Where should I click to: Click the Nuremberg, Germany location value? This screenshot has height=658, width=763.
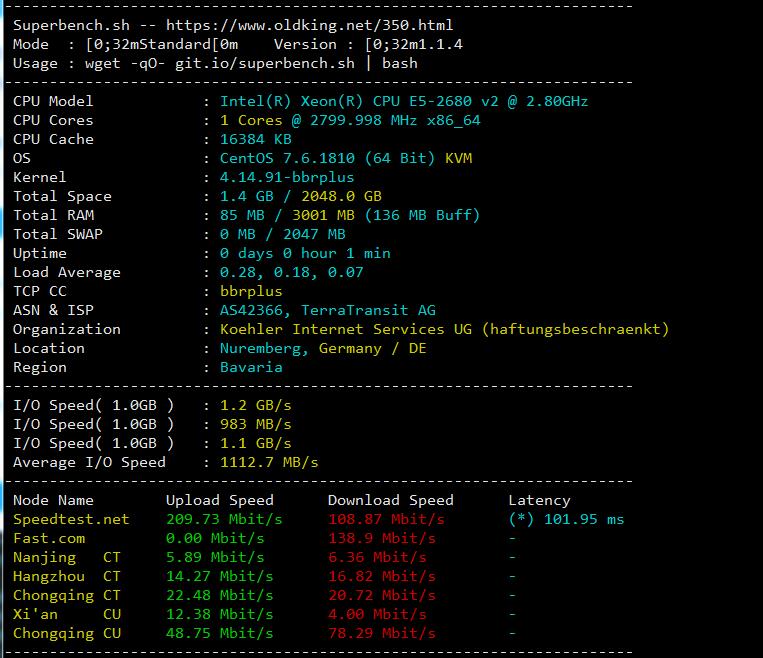pos(323,348)
